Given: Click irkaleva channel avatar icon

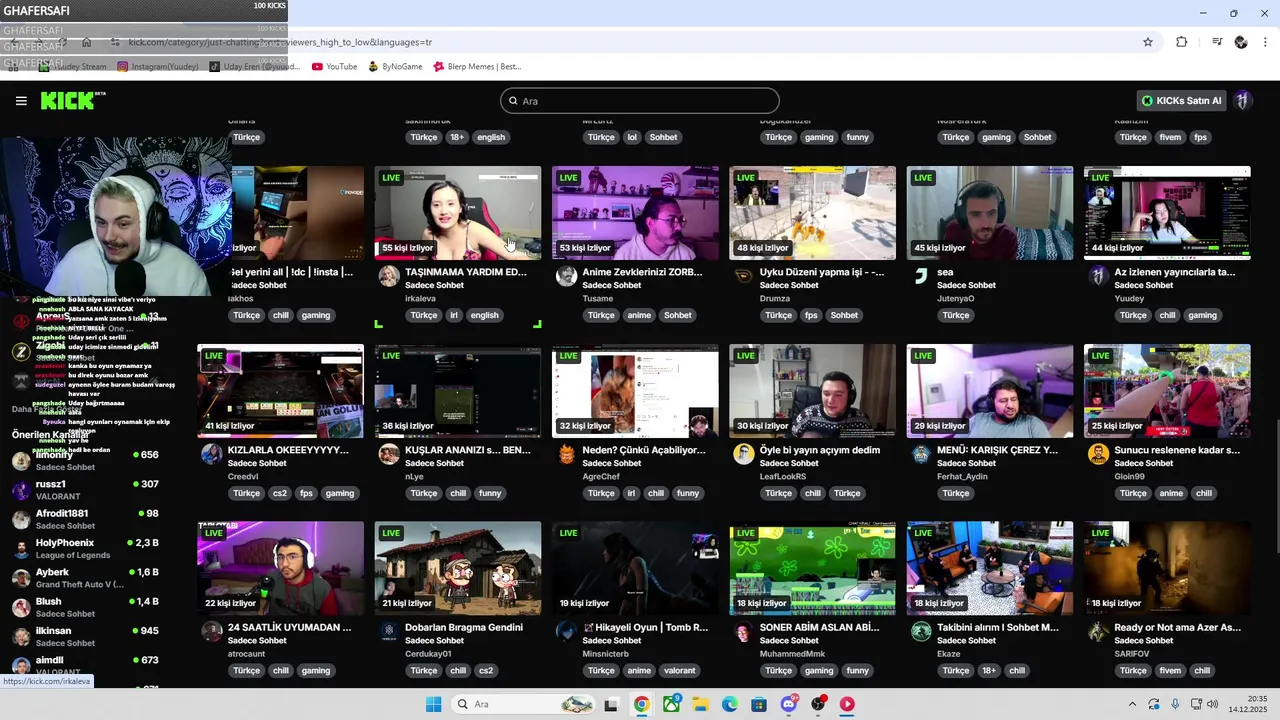Looking at the screenshot, I should pyautogui.click(x=389, y=277).
